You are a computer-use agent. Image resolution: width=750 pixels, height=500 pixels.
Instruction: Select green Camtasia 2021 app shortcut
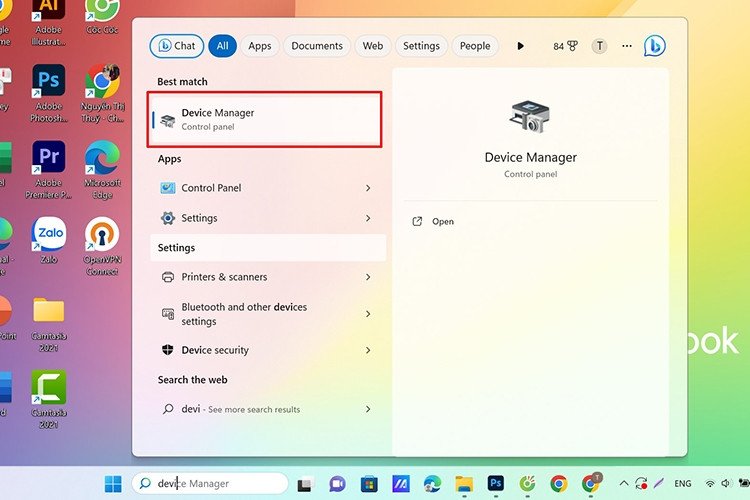tap(48, 400)
